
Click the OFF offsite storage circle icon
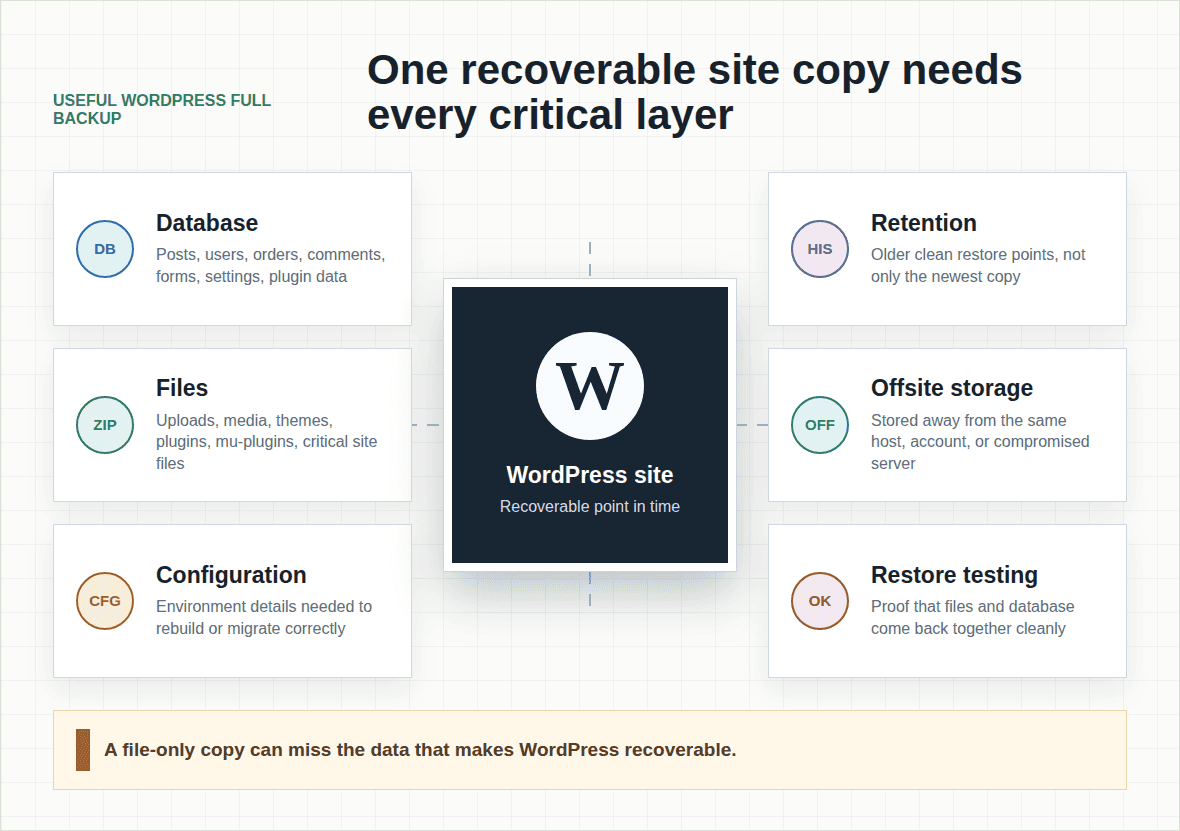pyautogui.click(x=820, y=425)
